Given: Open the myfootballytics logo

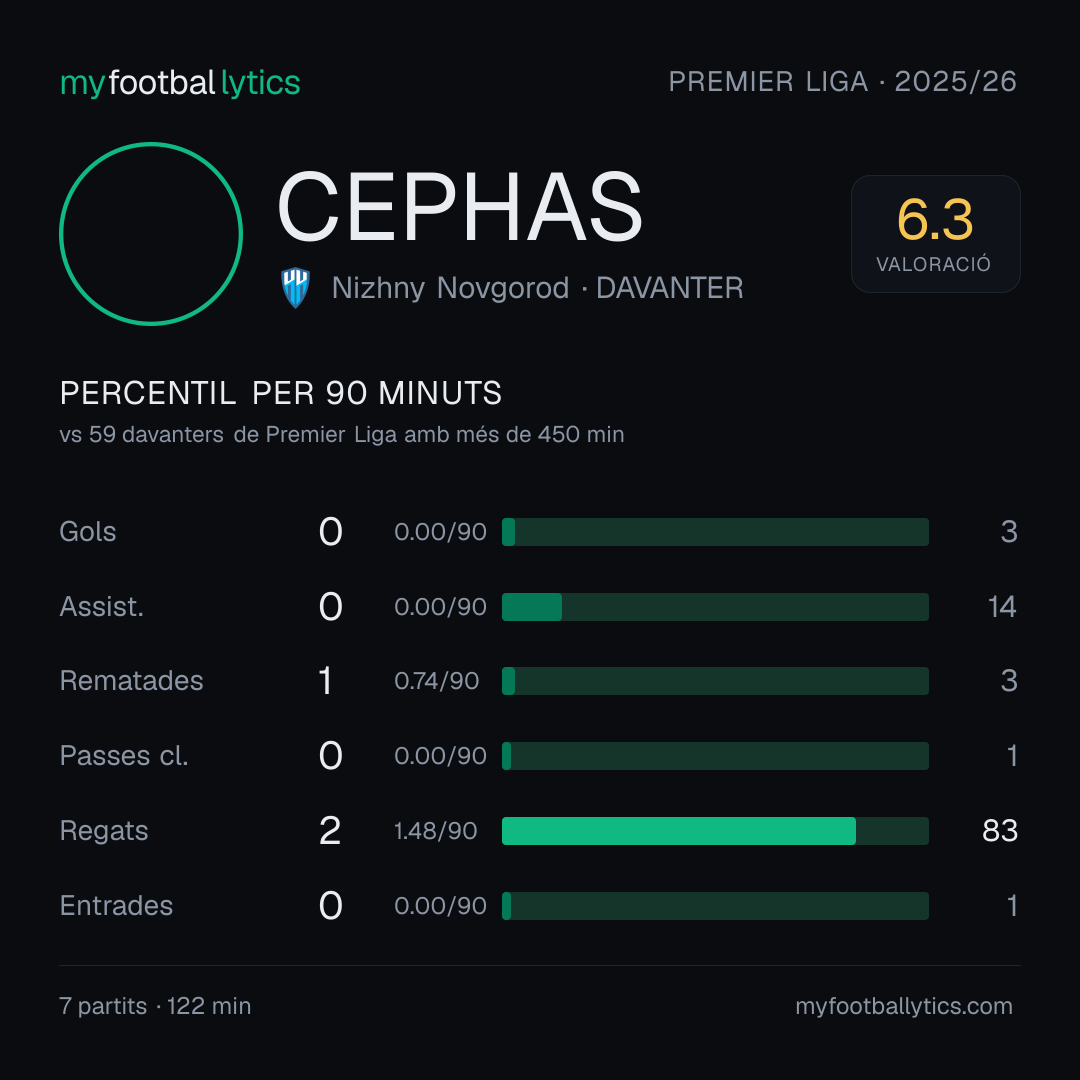Looking at the screenshot, I should click(x=180, y=83).
